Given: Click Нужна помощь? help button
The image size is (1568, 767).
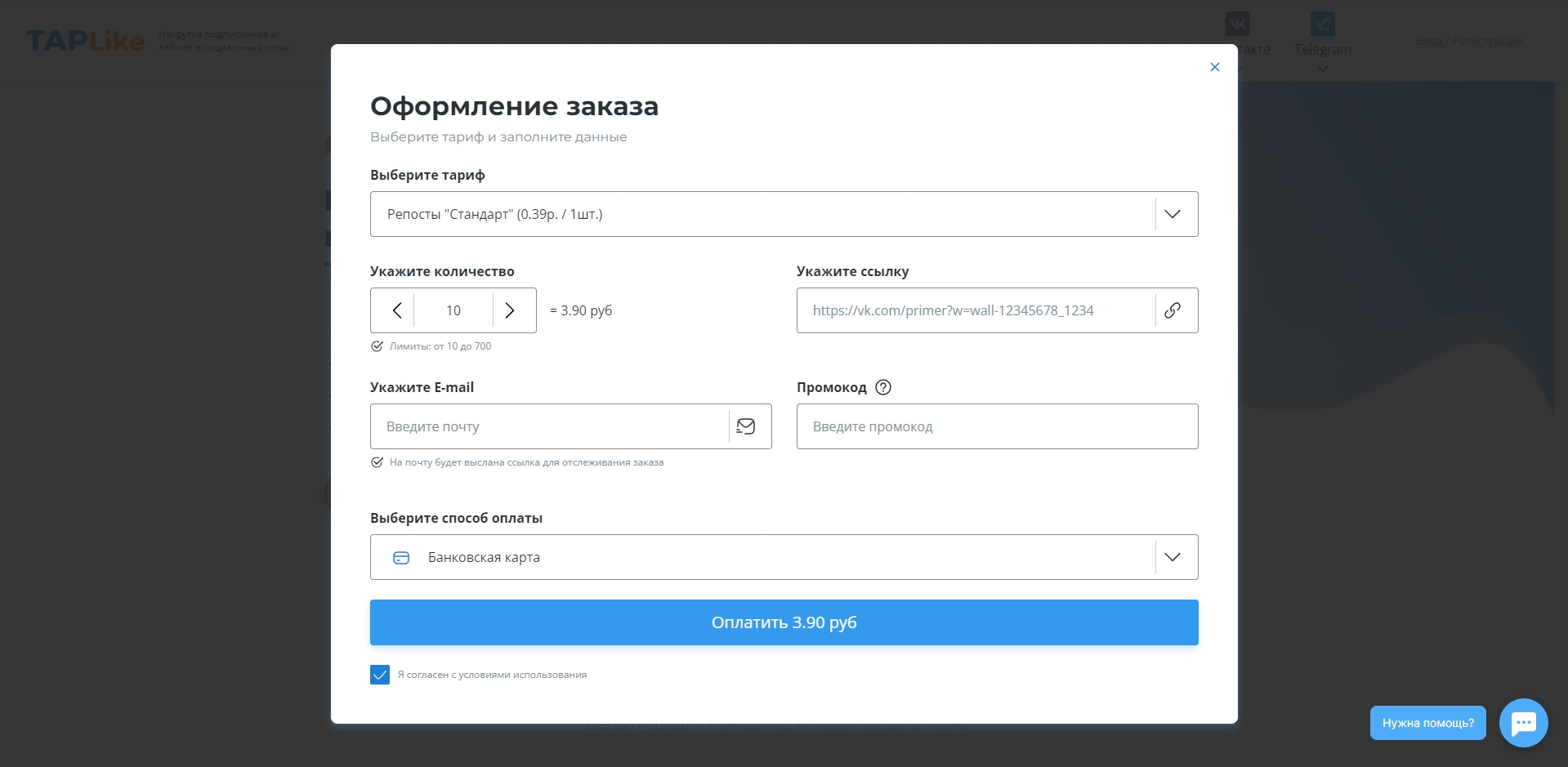Looking at the screenshot, I should [1427, 723].
